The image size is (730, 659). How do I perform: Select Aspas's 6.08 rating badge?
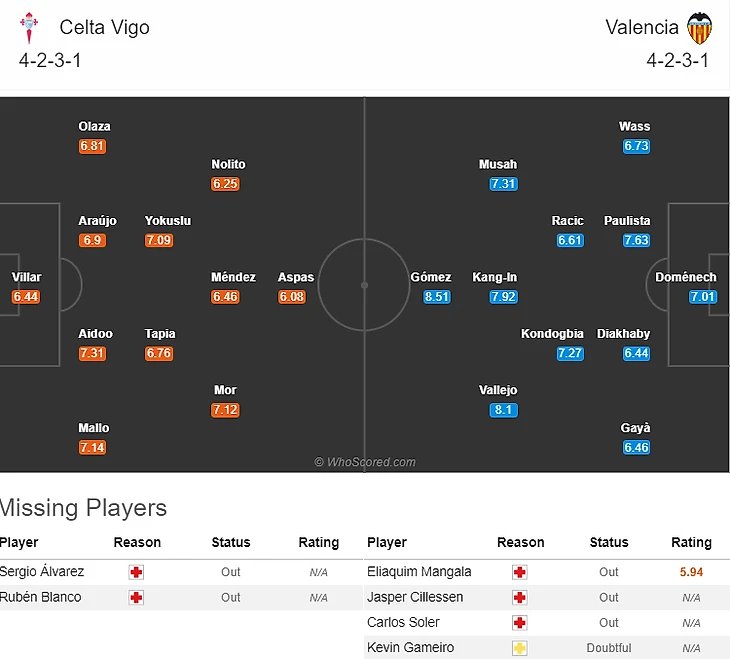(292, 297)
